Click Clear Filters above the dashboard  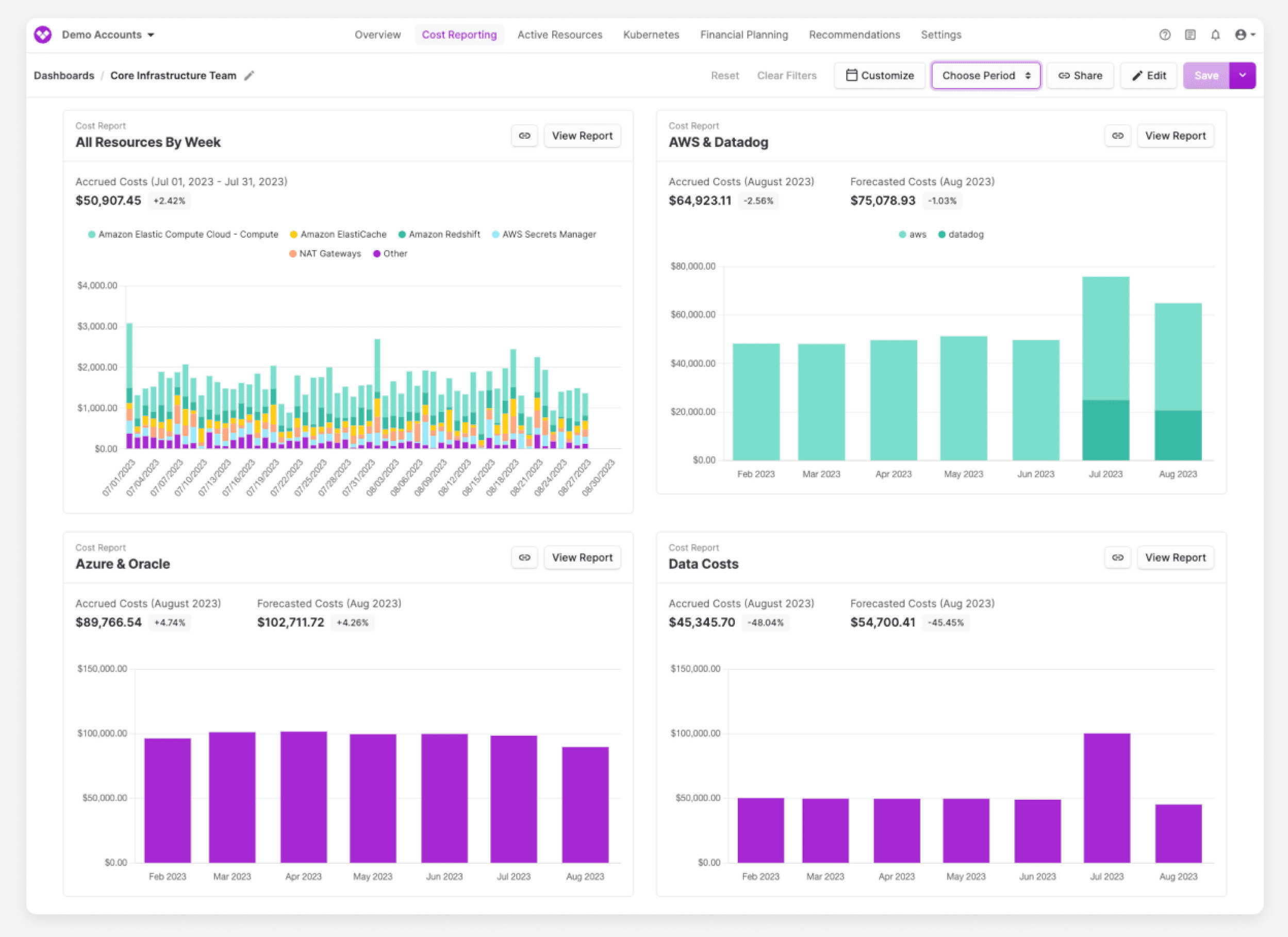pos(787,75)
